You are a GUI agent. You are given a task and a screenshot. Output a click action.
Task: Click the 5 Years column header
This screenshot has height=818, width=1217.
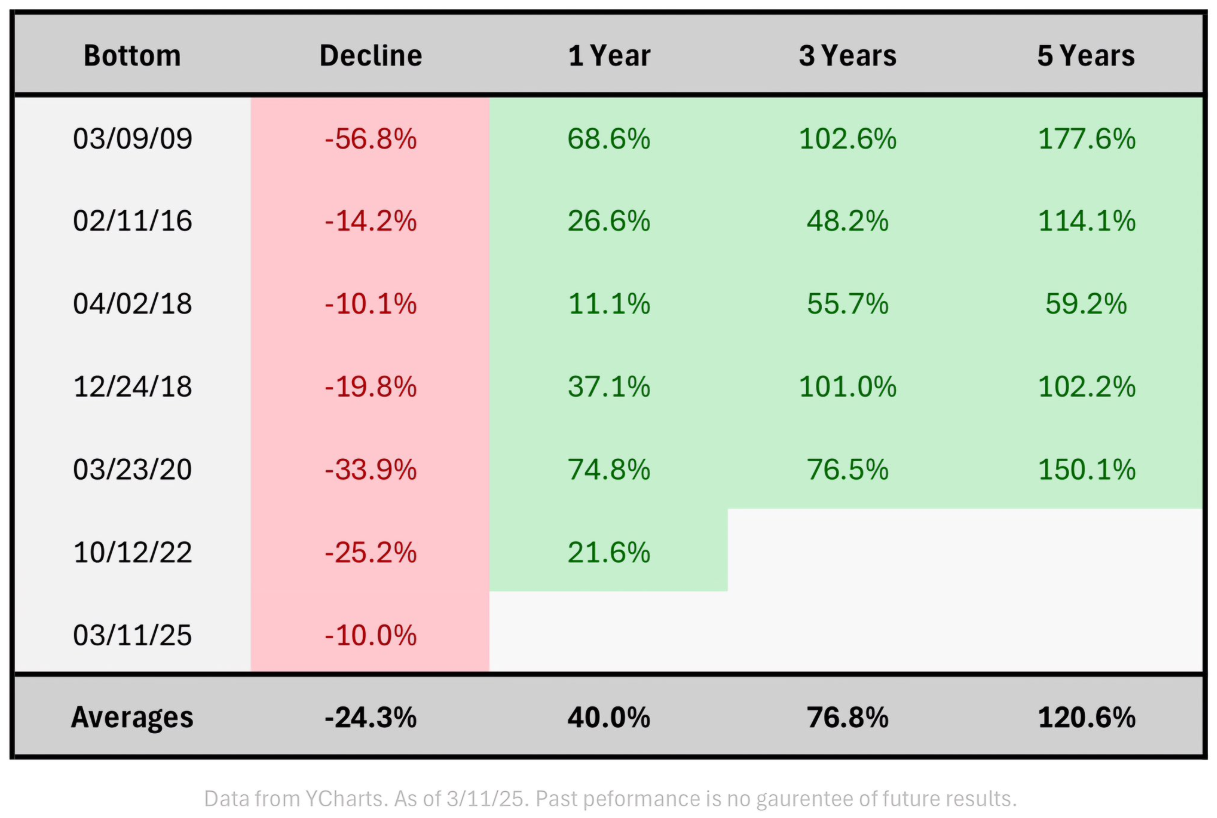(x=1086, y=55)
